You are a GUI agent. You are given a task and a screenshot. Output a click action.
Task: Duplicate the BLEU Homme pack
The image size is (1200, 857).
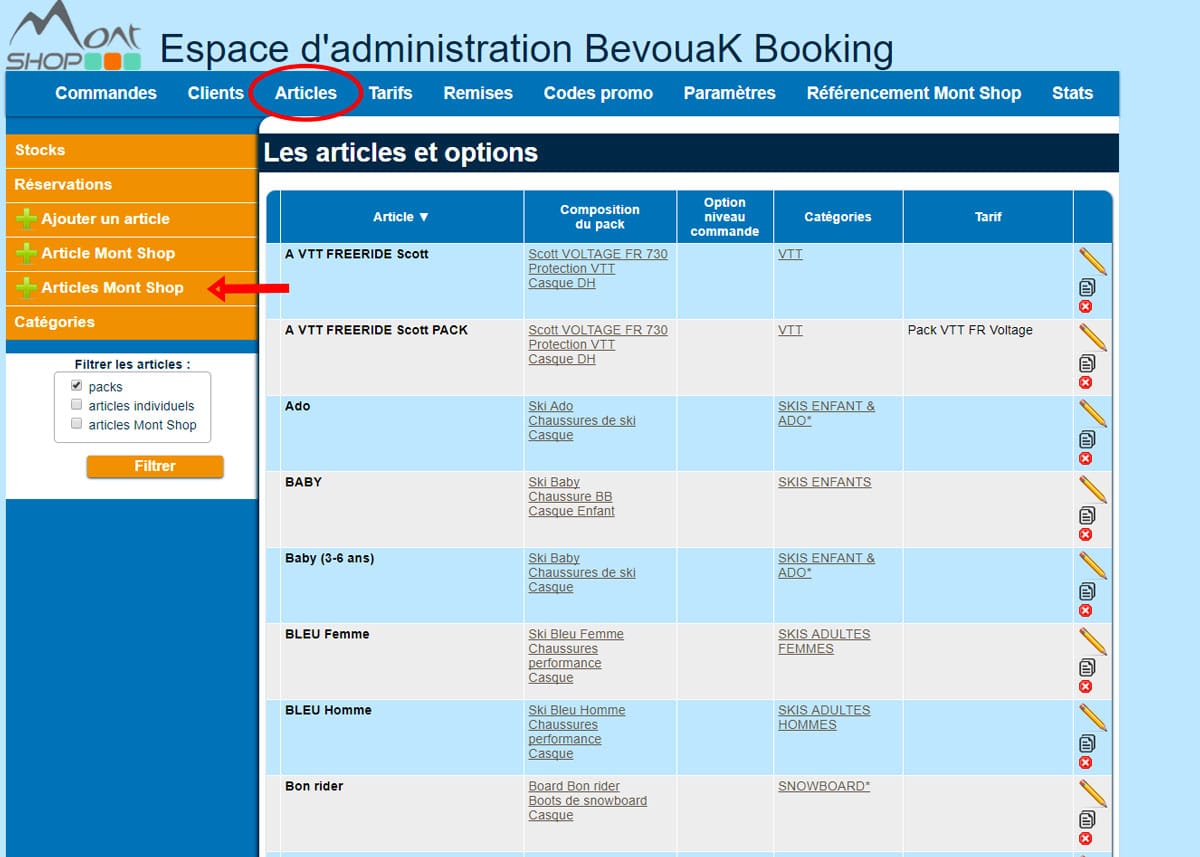pyautogui.click(x=1087, y=743)
